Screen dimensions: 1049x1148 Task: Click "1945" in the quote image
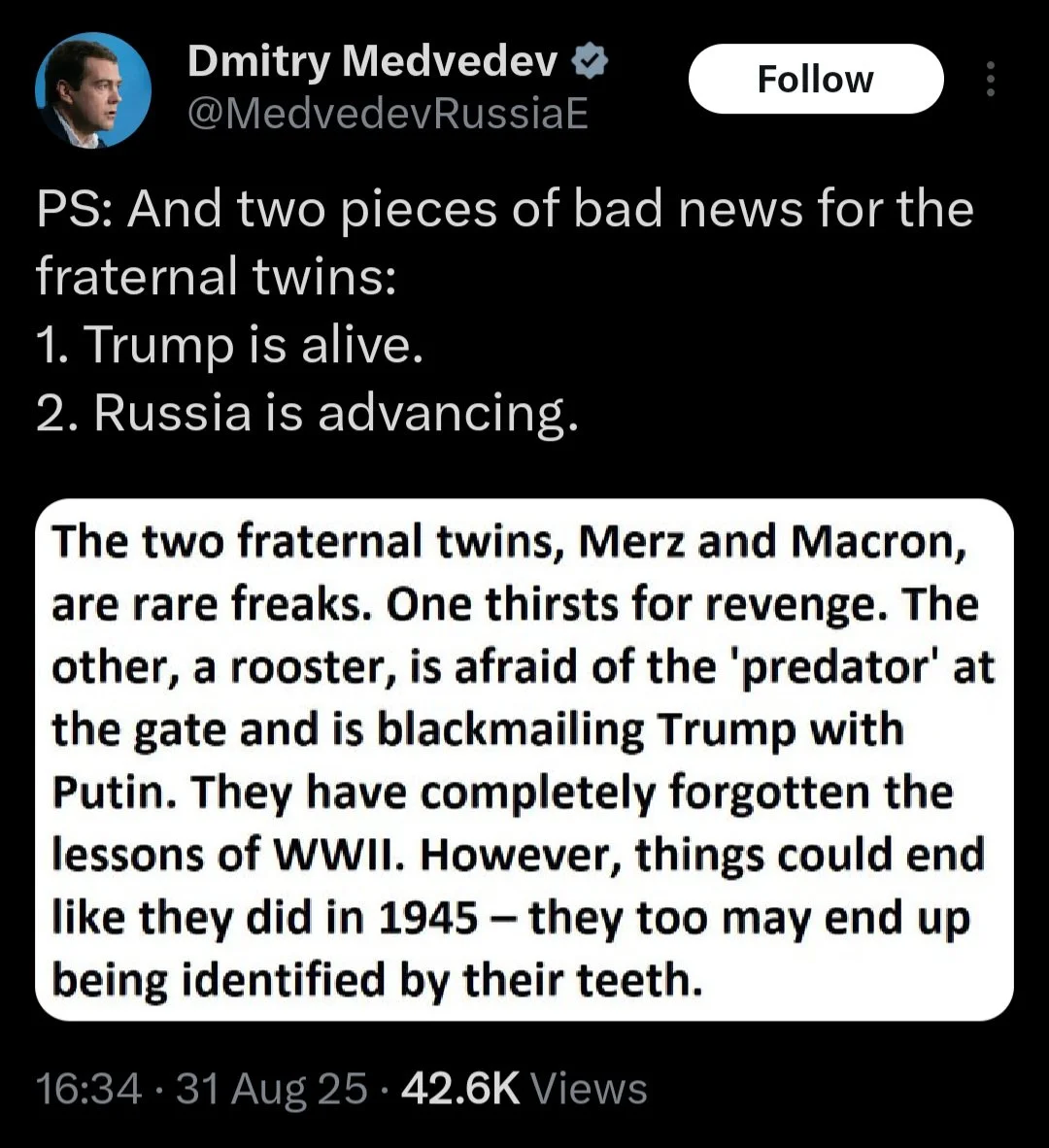coord(429,918)
